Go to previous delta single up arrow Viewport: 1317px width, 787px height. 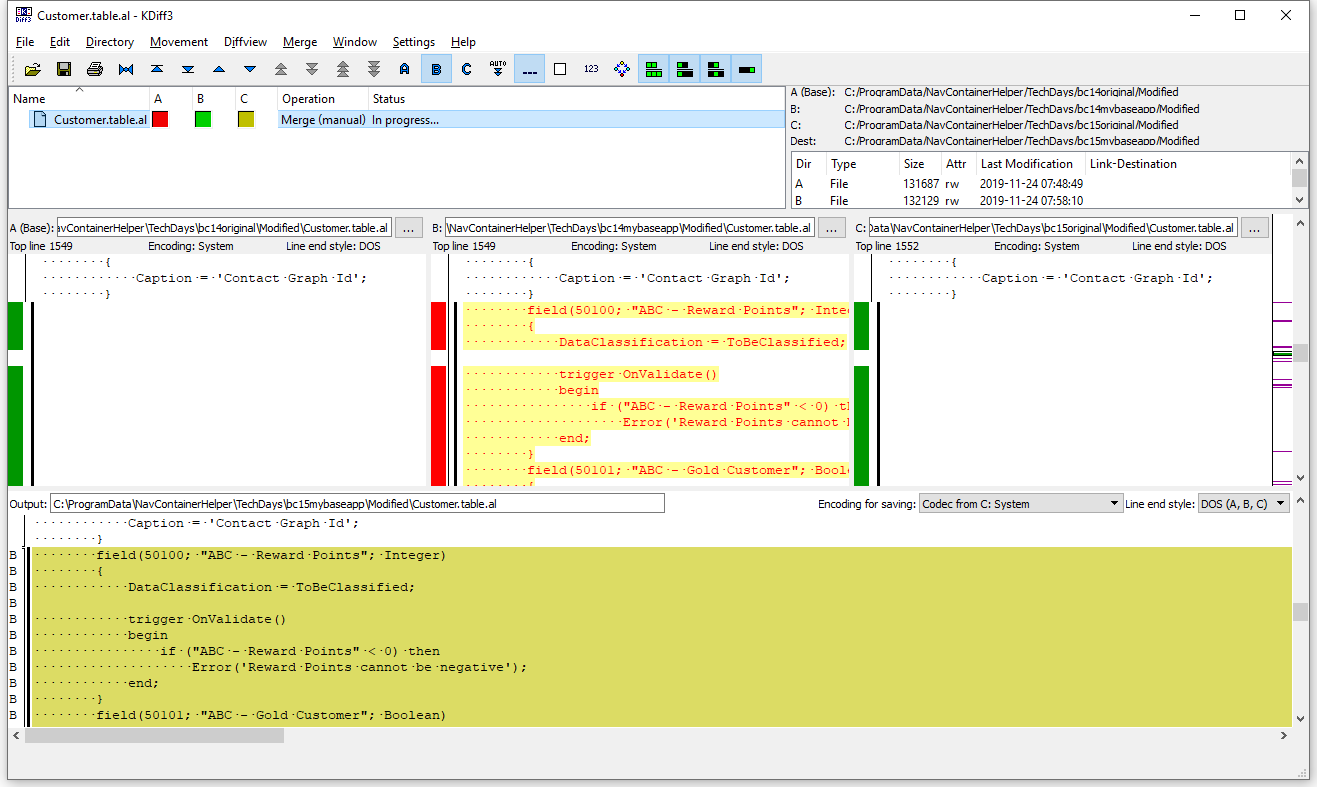pos(219,69)
